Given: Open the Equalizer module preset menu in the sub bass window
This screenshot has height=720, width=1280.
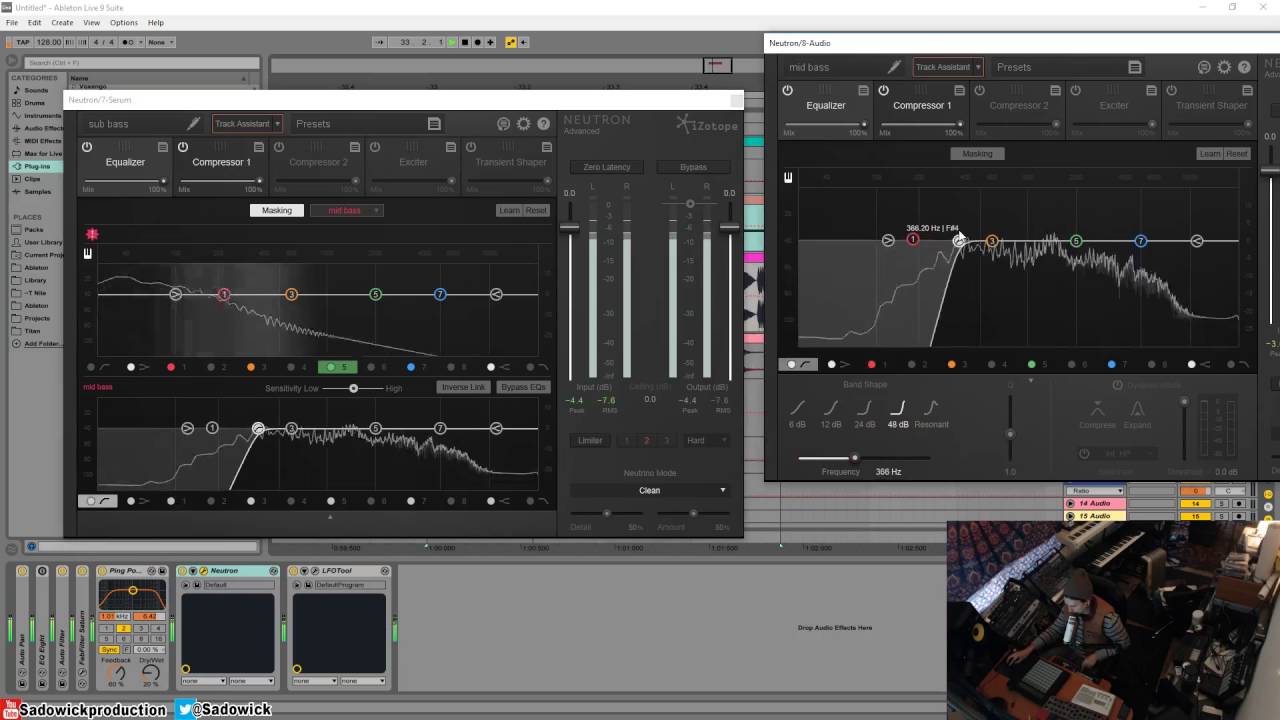Looking at the screenshot, I should click(x=162, y=147).
